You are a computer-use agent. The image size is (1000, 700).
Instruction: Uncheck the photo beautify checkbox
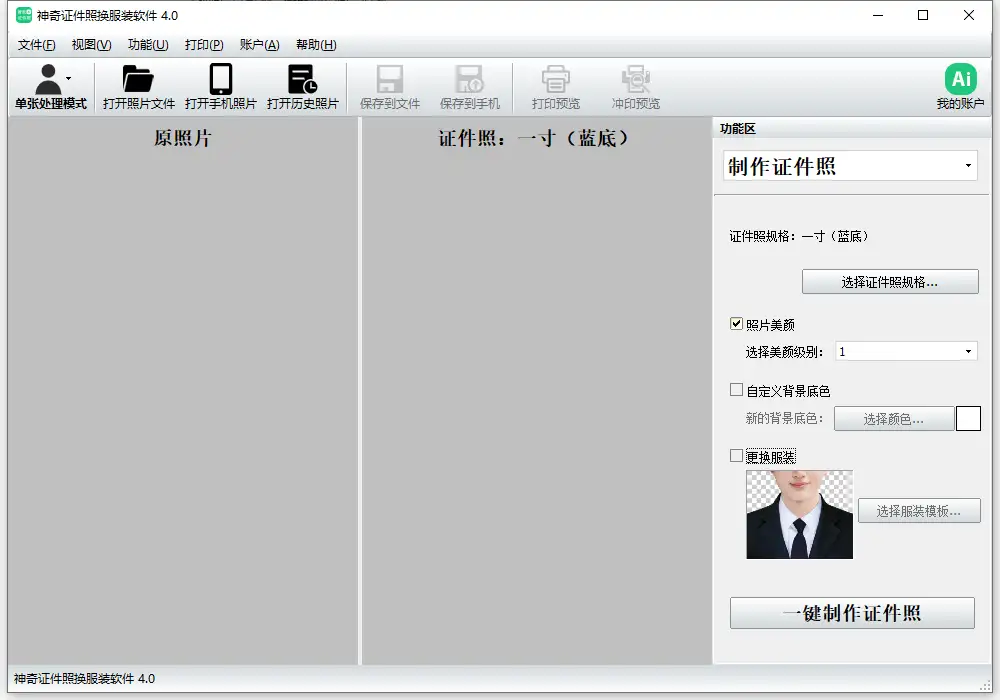737,324
